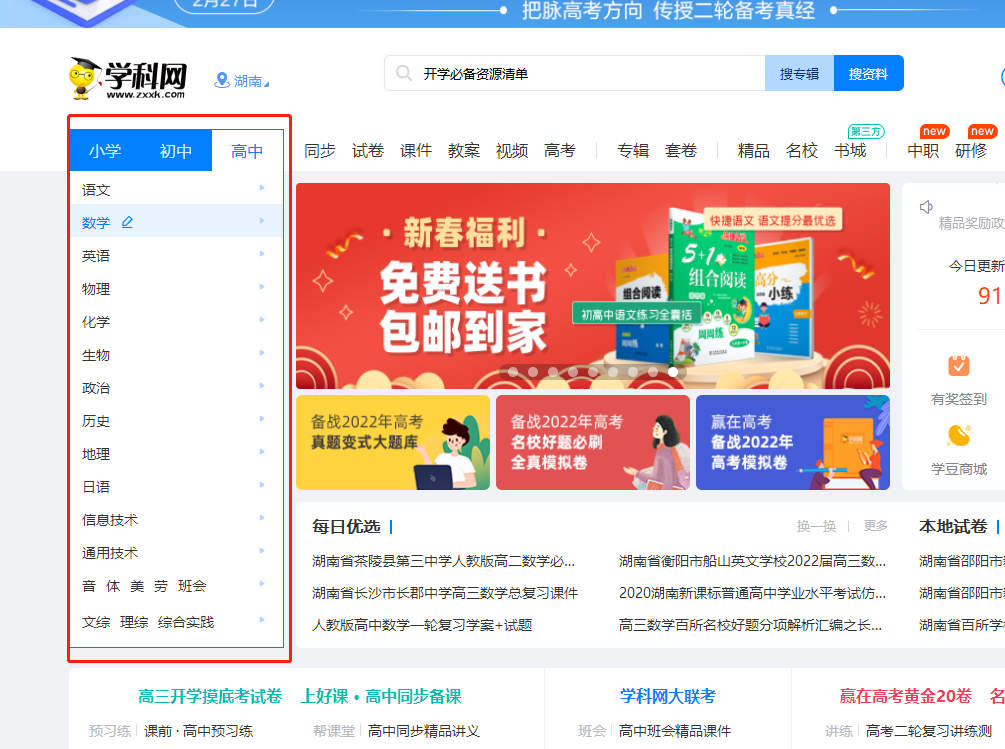Select the last carousel indicator dot
The height and width of the screenshot is (749, 1005).
point(673,372)
